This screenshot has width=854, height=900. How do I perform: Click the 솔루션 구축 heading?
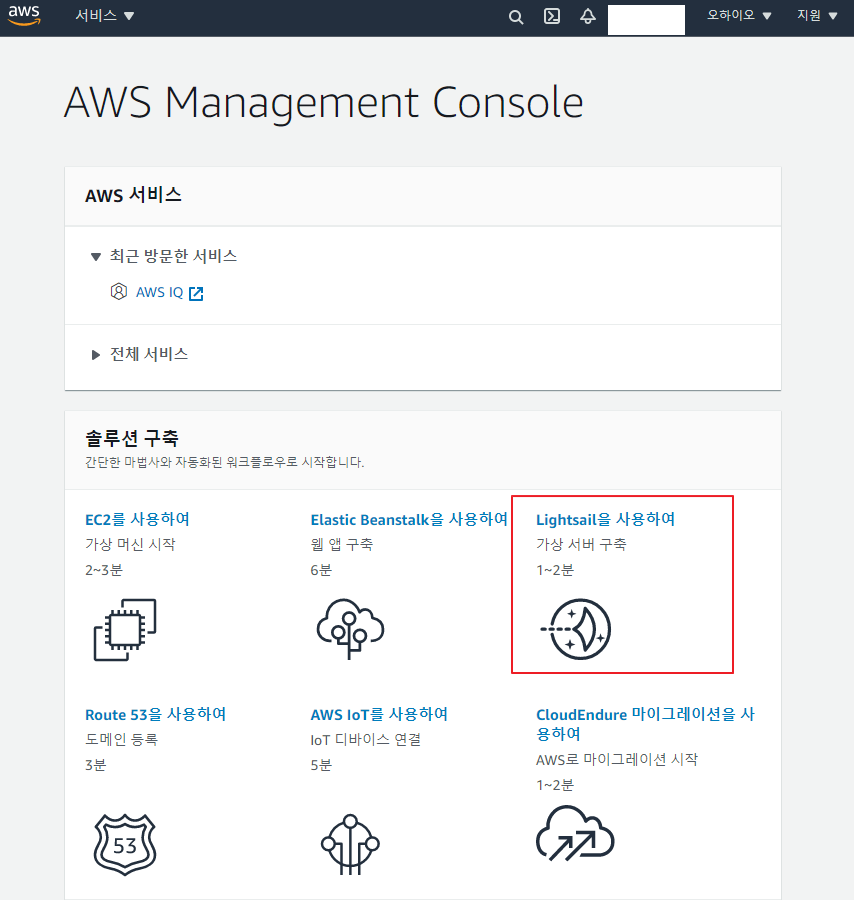(x=132, y=439)
